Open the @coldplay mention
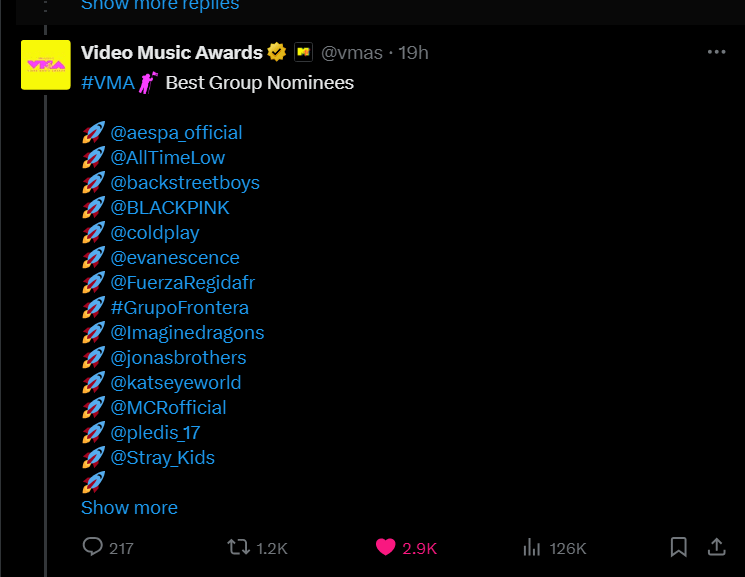The height and width of the screenshot is (577, 745). 155,233
